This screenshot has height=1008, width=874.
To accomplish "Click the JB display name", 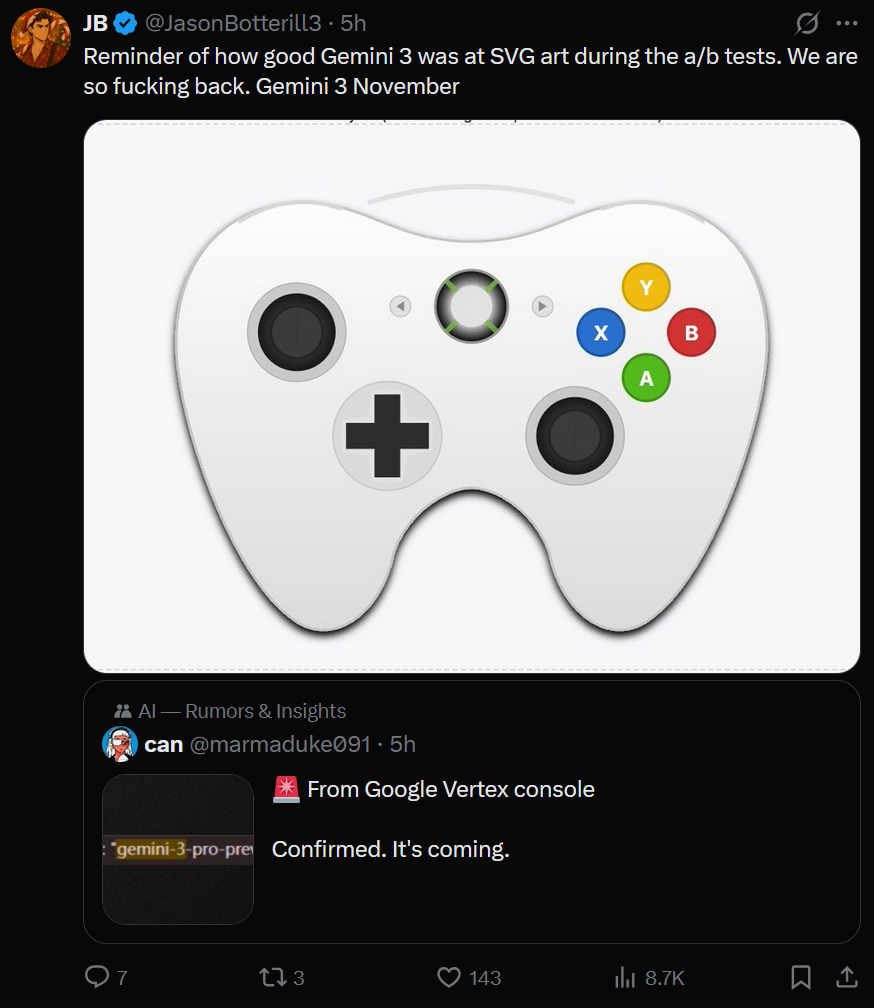I will pos(95,23).
